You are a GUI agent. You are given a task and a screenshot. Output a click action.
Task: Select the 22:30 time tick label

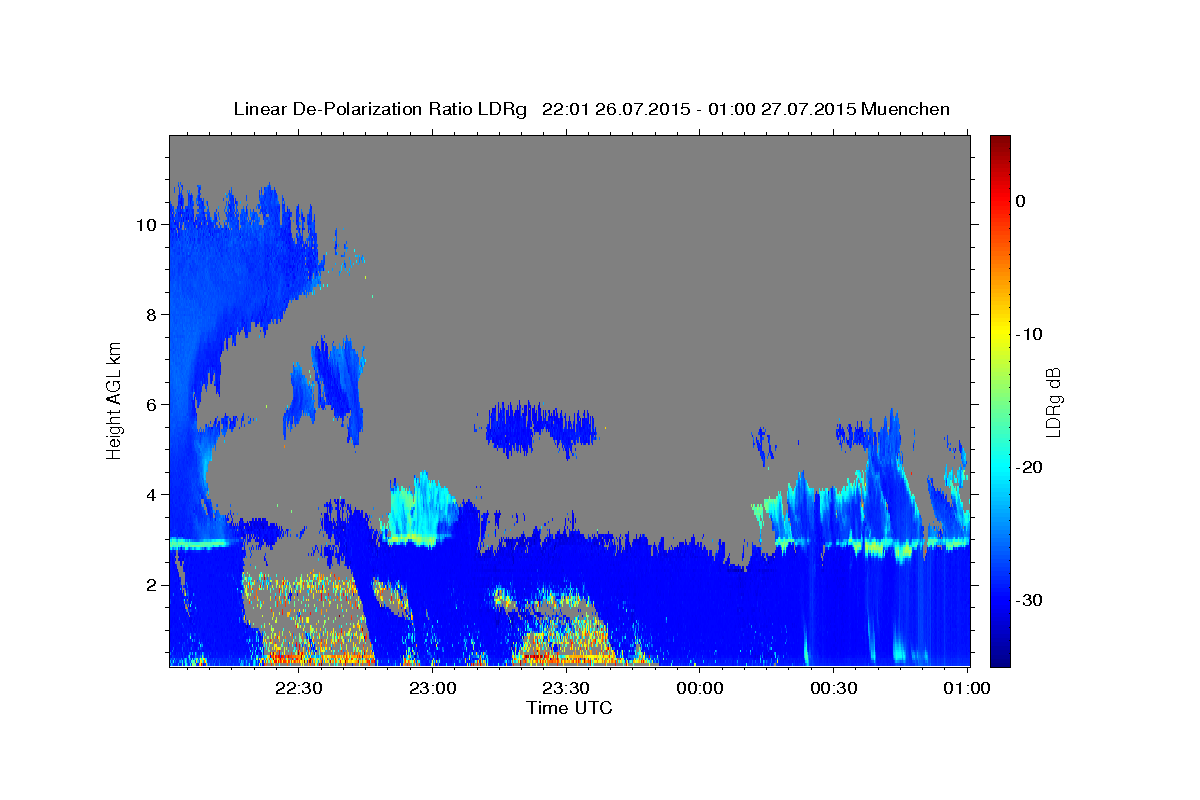pos(299,689)
